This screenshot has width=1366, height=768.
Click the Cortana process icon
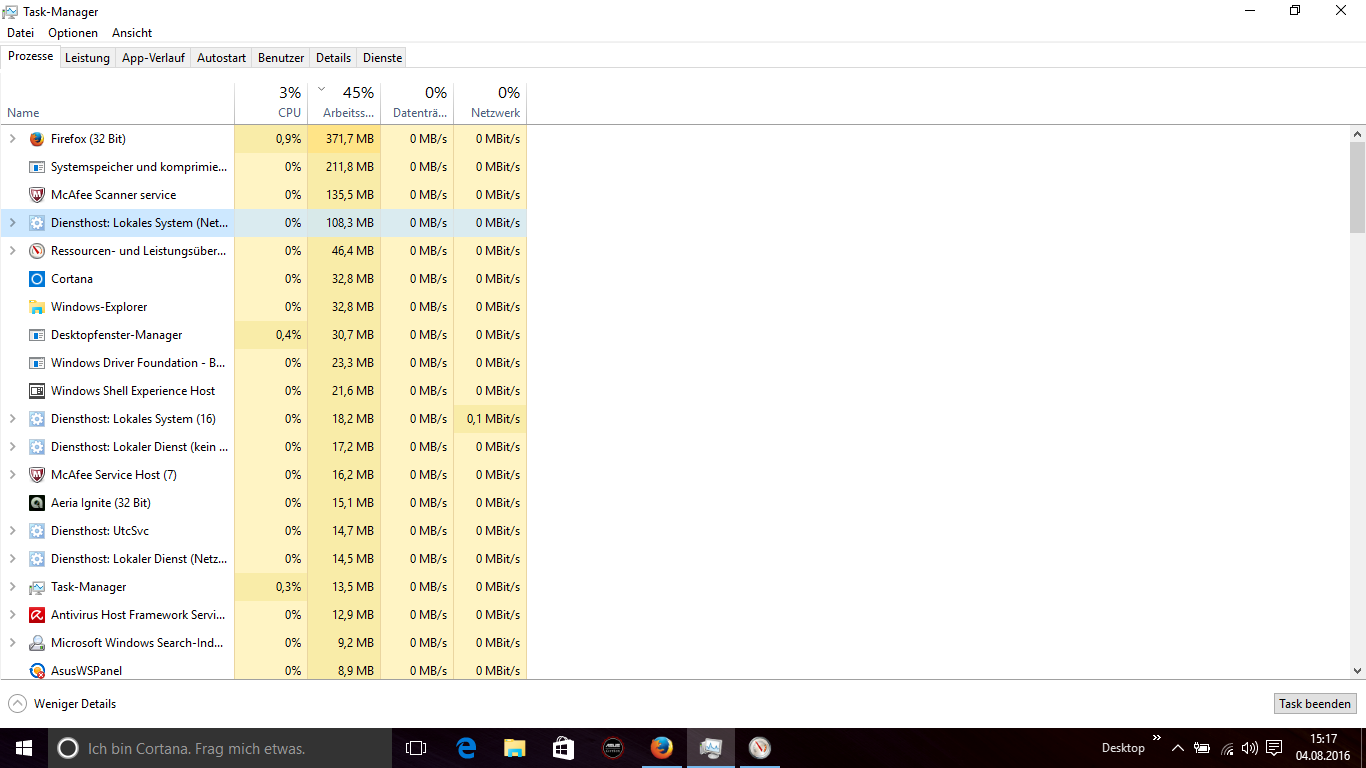[x=37, y=279]
